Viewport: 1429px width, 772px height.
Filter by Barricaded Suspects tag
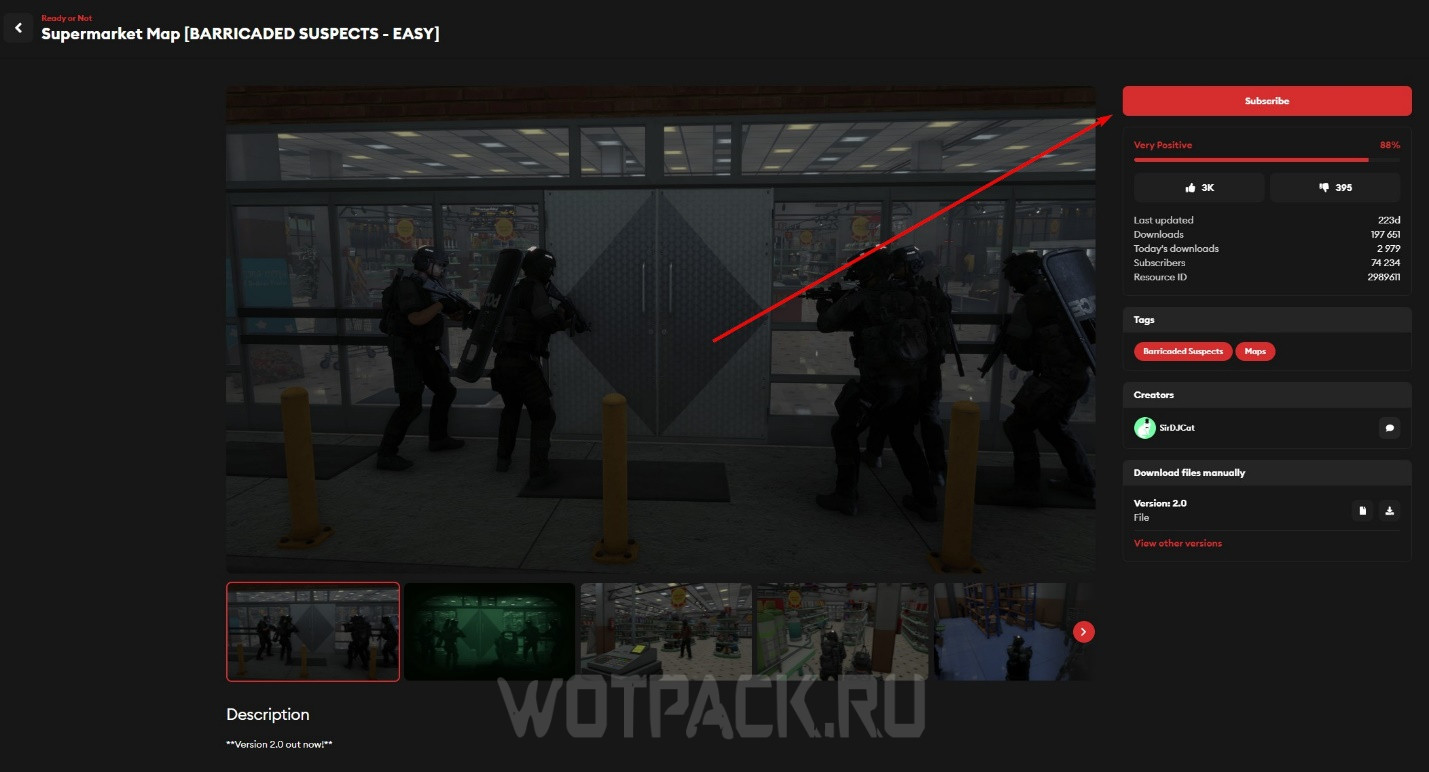point(1182,351)
